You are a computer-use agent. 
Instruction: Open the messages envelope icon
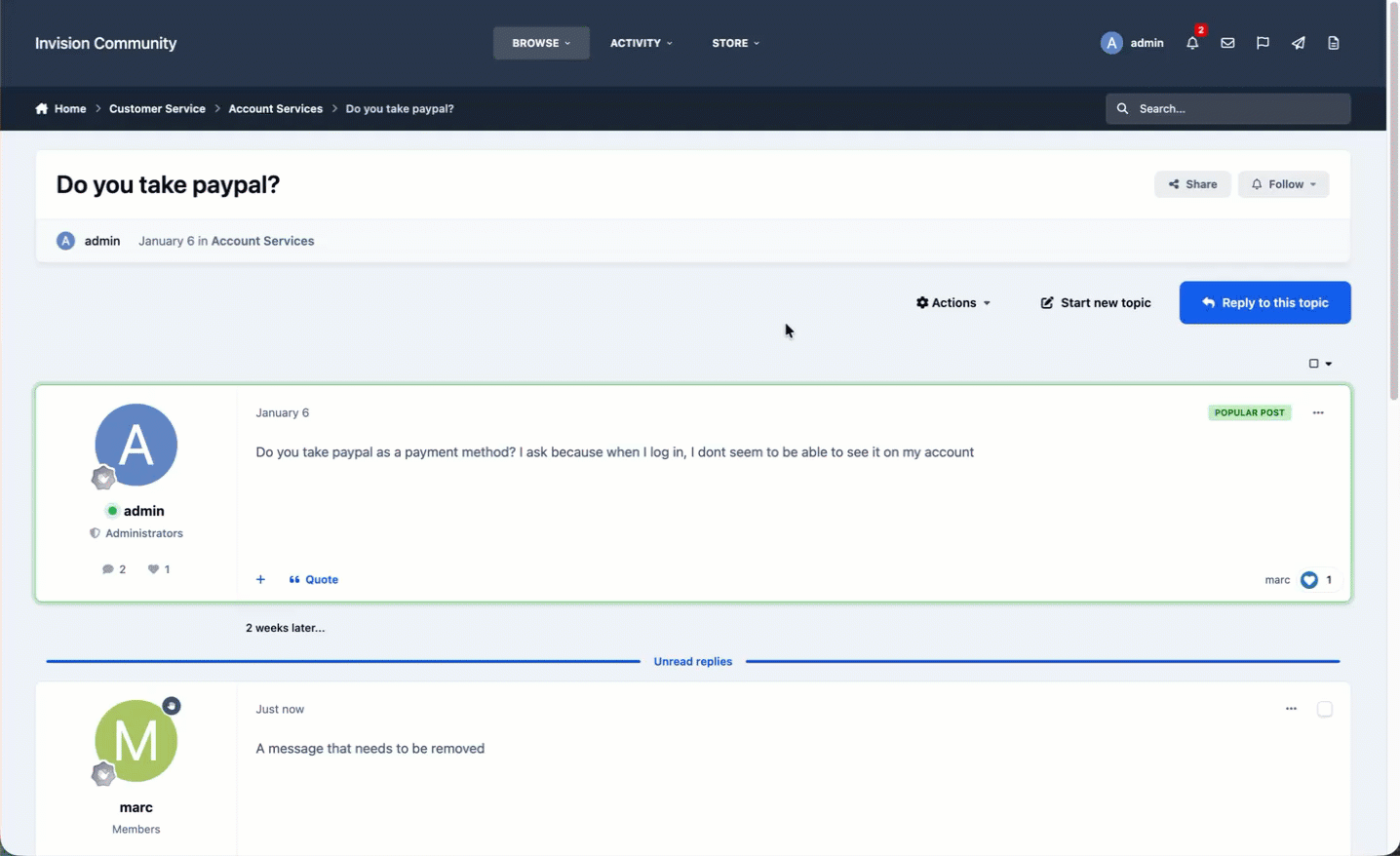point(1227,43)
